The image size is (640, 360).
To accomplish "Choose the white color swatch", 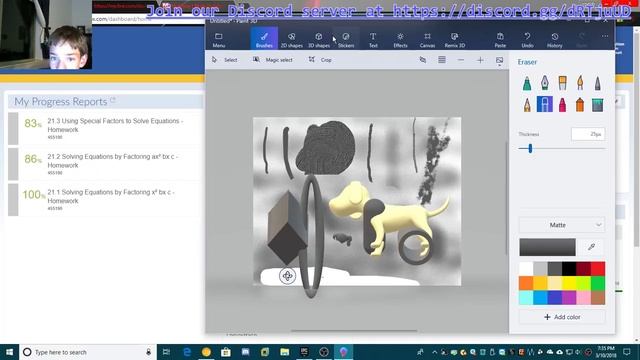I will coord(526,269).
